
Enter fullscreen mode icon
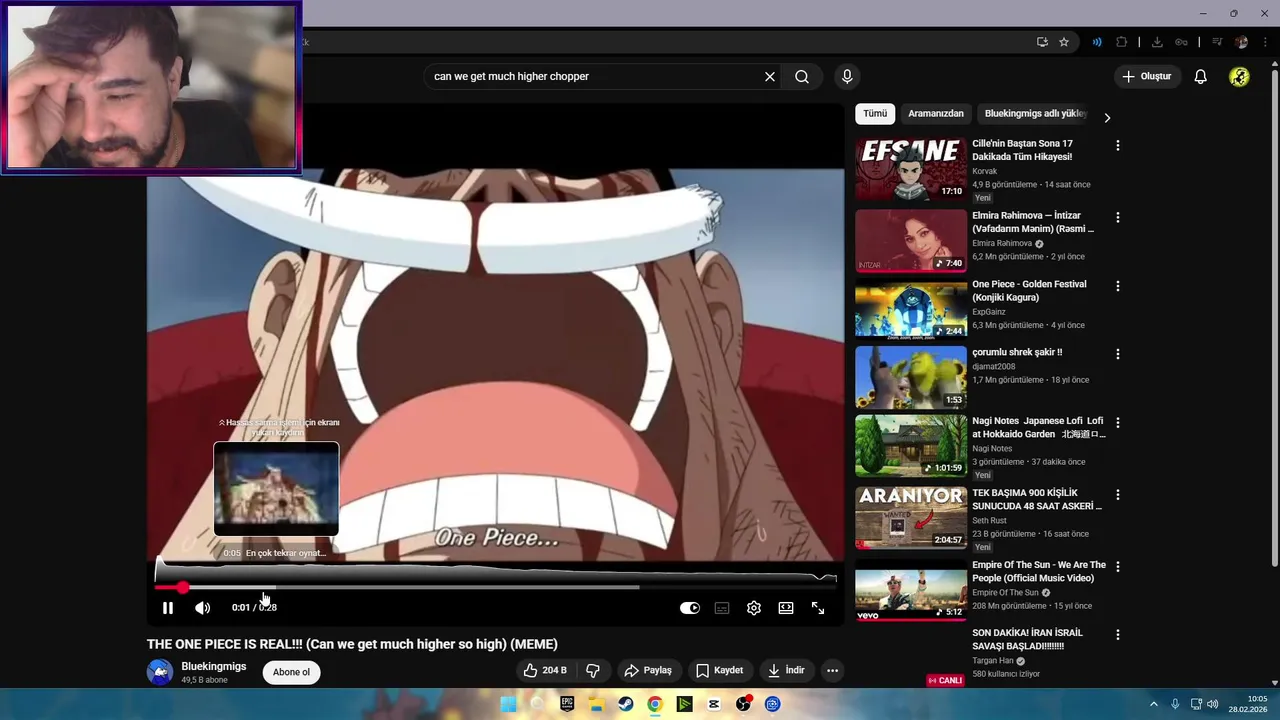[818, 608]
